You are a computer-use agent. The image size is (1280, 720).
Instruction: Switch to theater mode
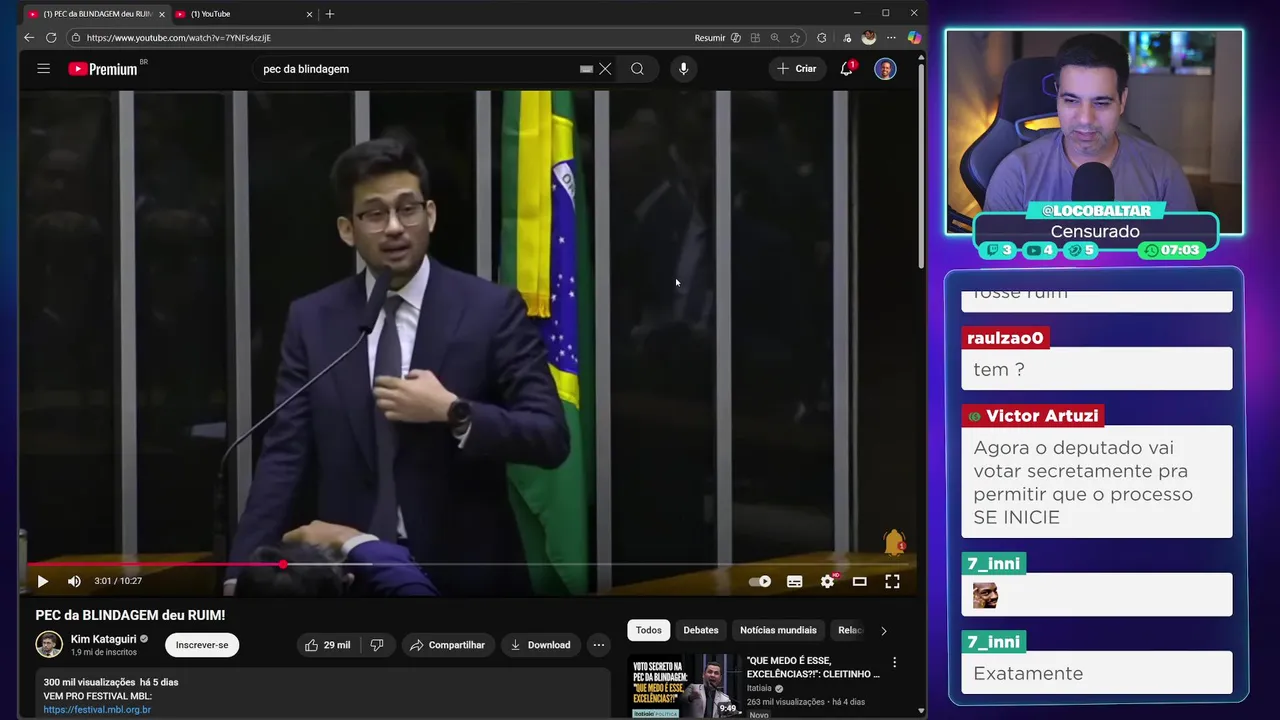tap(859, 581)
